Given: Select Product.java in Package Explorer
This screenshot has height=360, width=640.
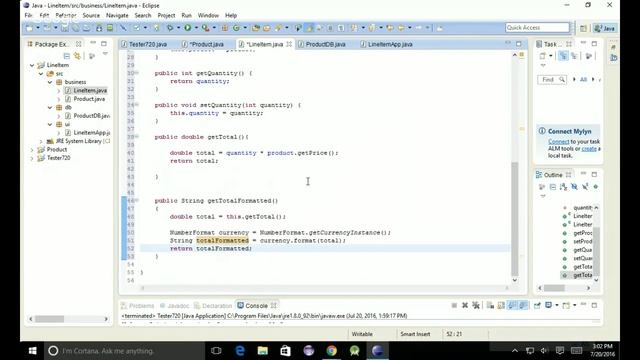Looking at the screenshot, I should (x=89, y=99).
